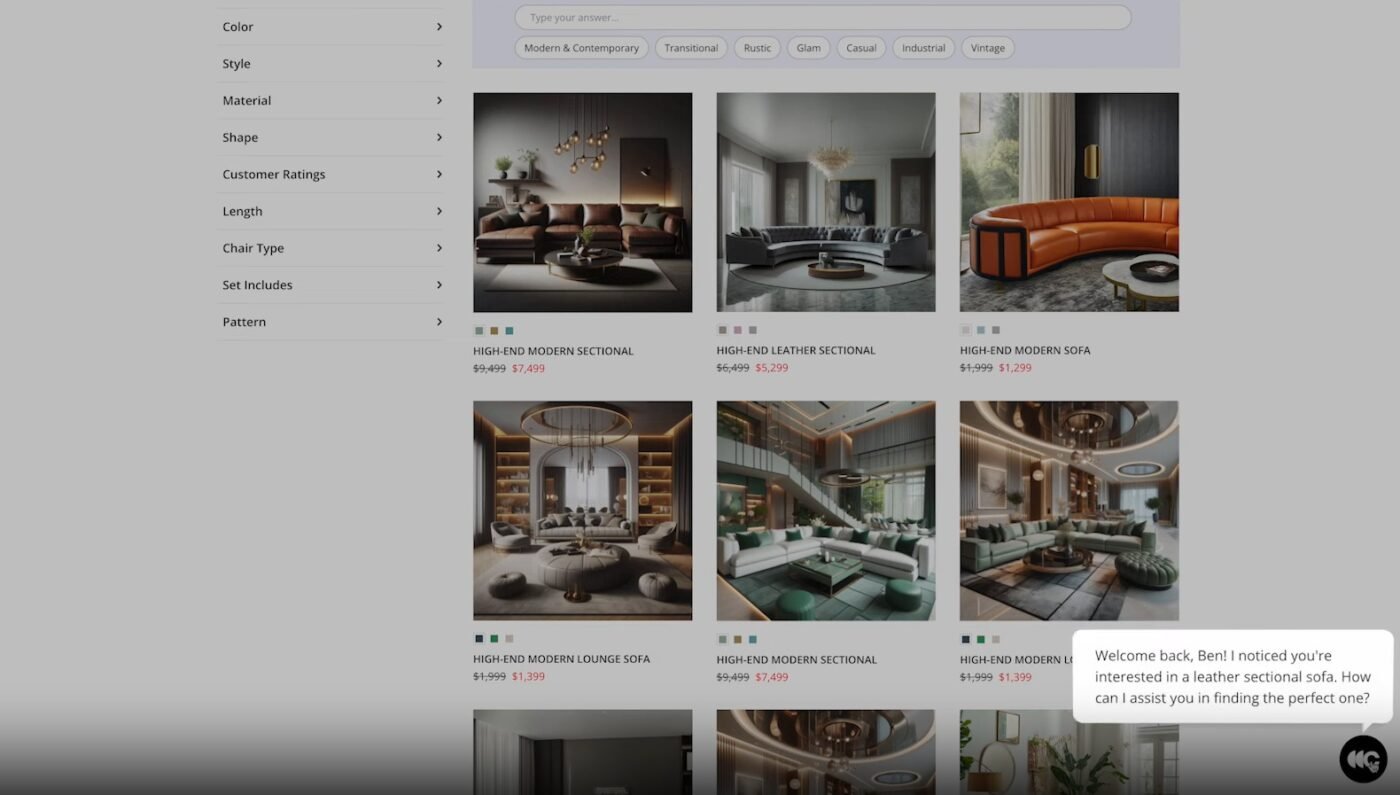Image resolution: width=1400 pixels, height=795 pixels.
Task: Select pink swatch under High-End Leather Sectional
Action: coord(737,330)
